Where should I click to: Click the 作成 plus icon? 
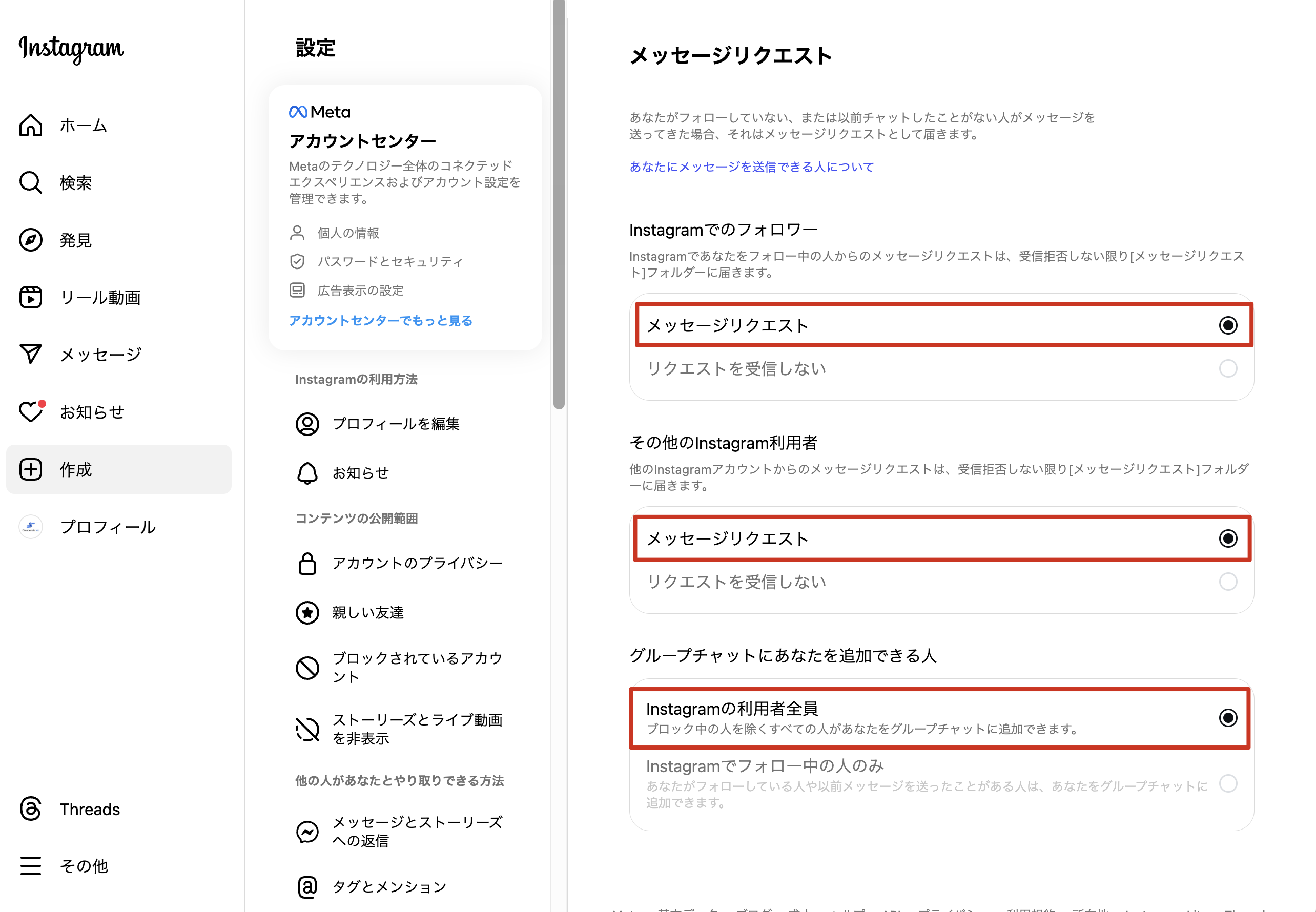coord(30,469)
